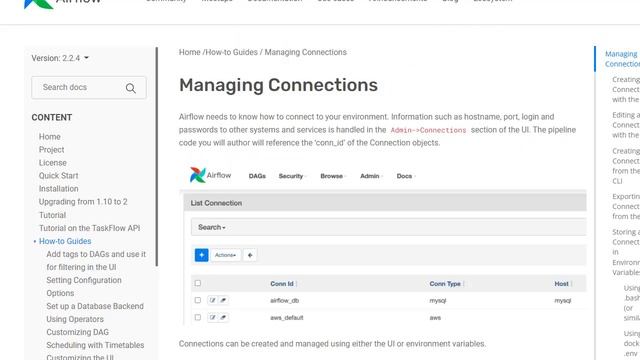Click delete icon for airflow_db row

point(223,300)
